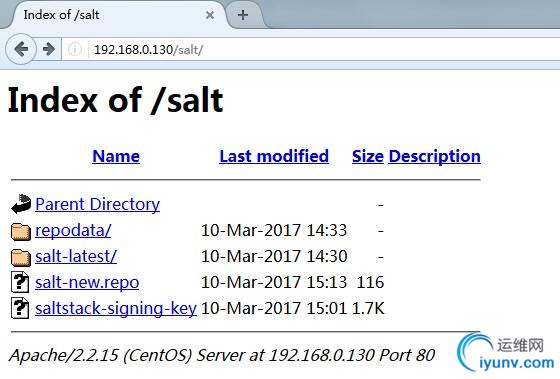Select the salt-latest folder icon

(20, 258)
